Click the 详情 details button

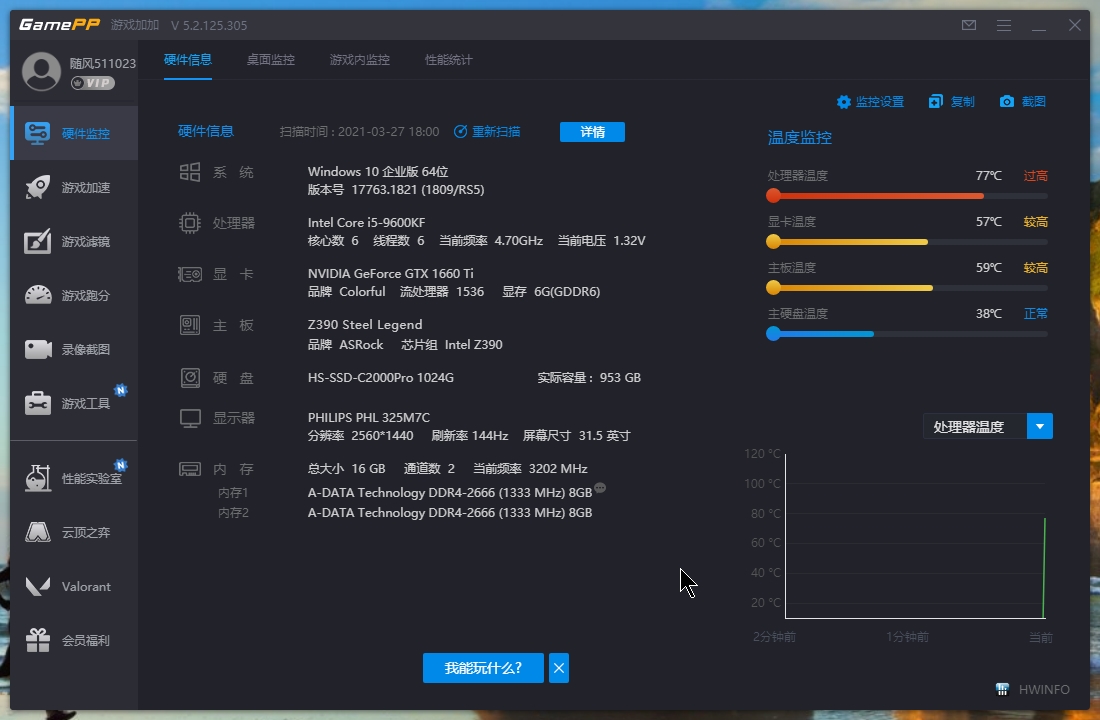pos(592,132)
